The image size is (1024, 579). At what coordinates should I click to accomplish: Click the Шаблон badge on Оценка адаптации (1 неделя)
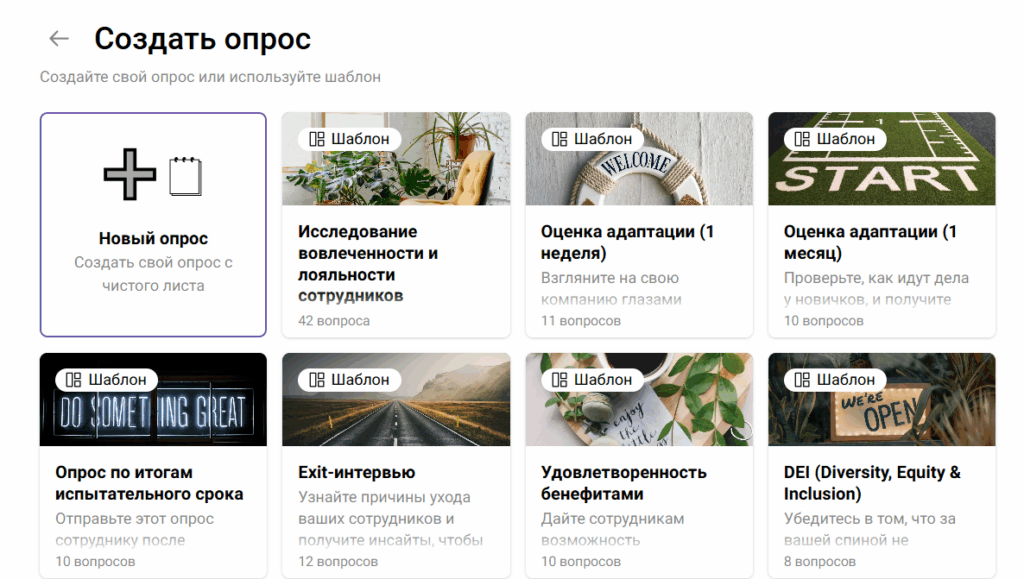pos(594,138)
